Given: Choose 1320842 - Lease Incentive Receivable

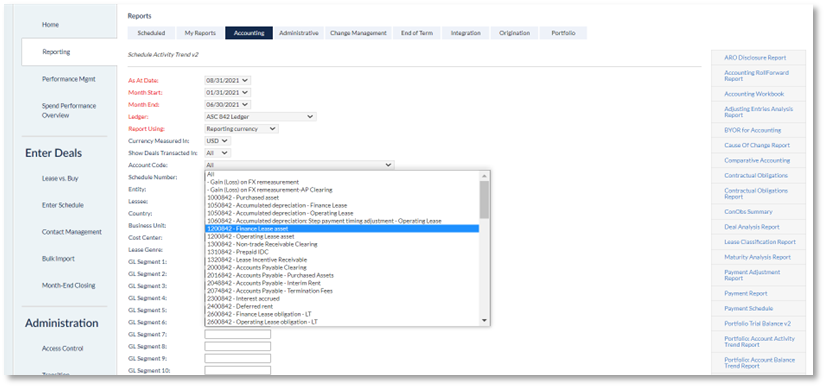Looking at the screenshot, I should tap(342, 260).
